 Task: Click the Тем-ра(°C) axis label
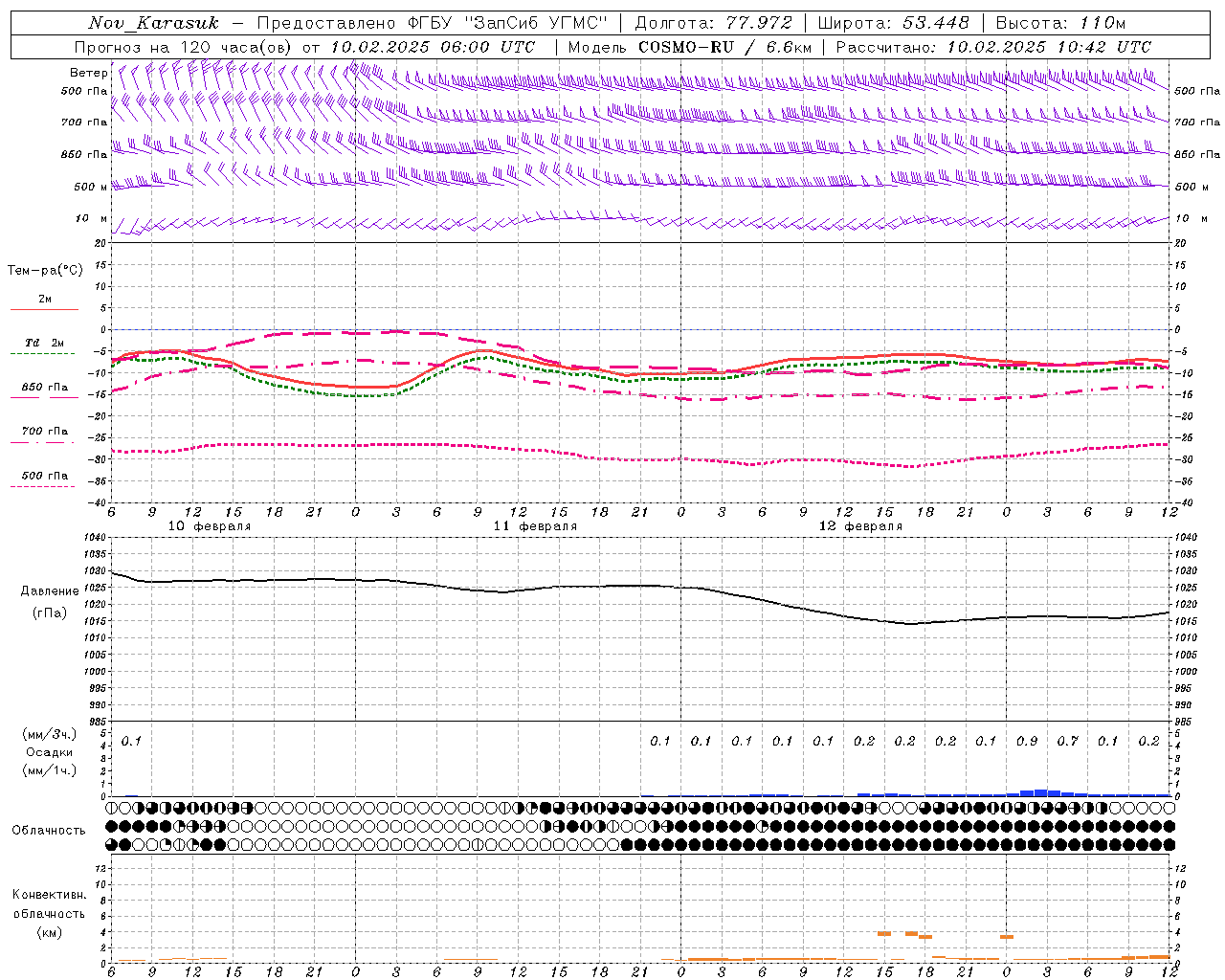[45, 271]
